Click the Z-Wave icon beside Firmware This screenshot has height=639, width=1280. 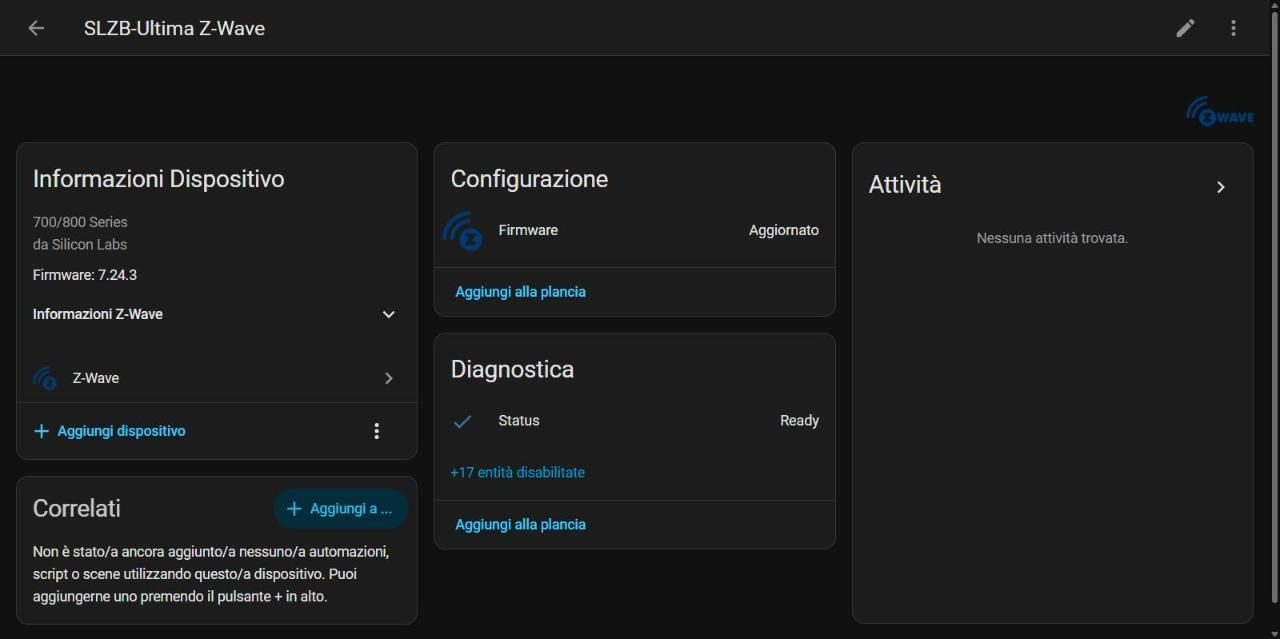[463, 230]
